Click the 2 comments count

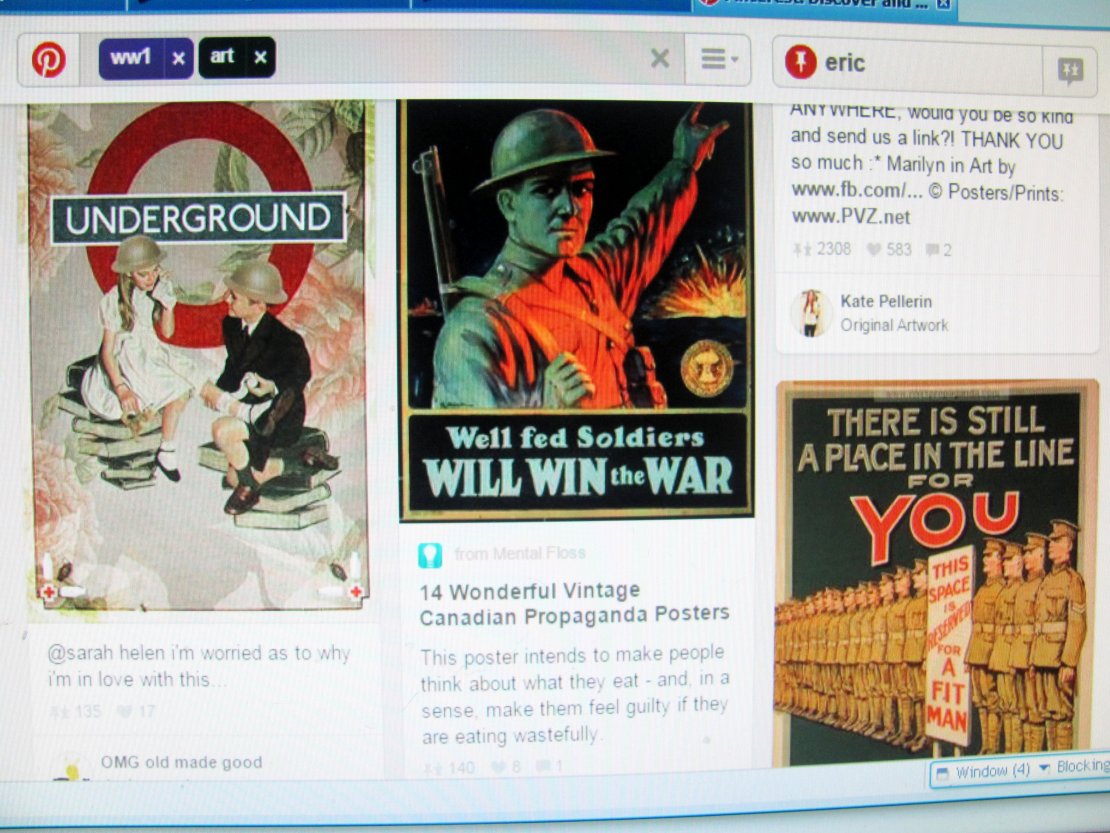click(939, 250)
